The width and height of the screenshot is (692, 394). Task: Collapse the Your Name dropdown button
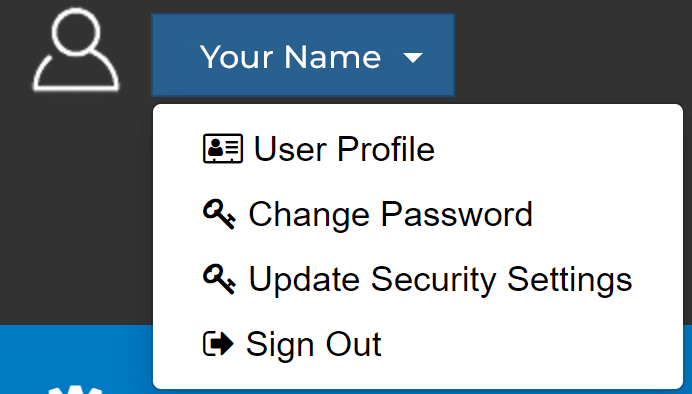coord(303,55)
